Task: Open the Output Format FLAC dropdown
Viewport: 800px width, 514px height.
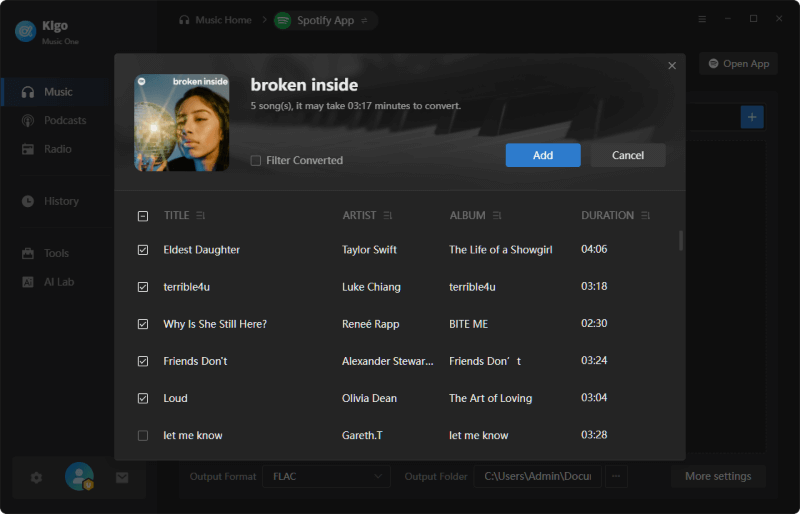Action: point(327,477)
